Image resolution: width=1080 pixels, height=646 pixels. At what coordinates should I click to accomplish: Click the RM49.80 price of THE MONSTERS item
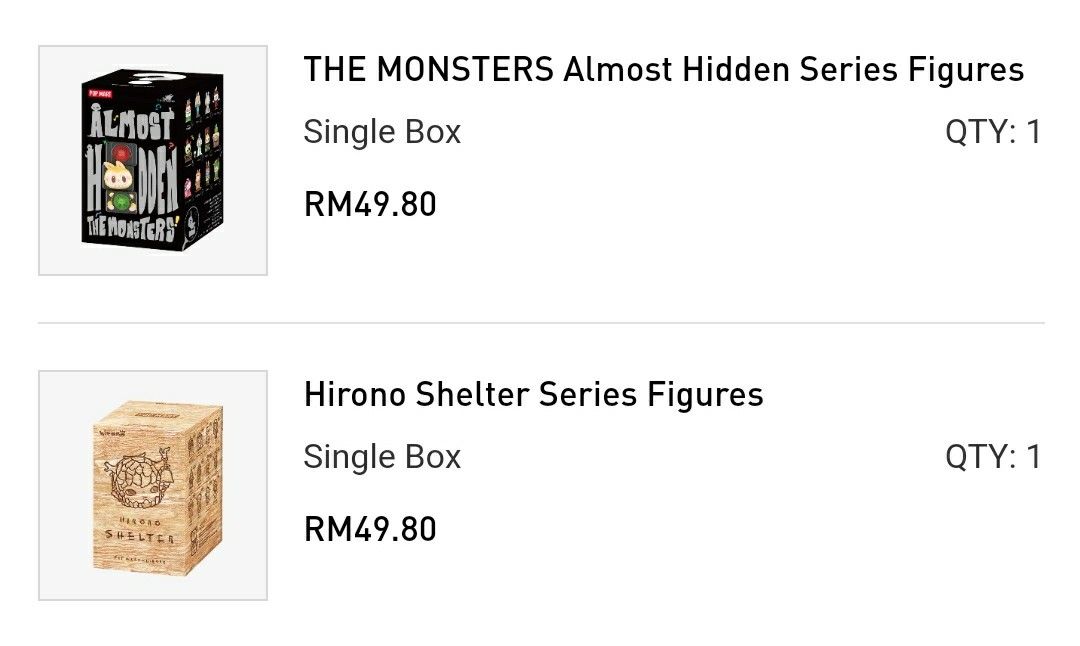(370, 205)
